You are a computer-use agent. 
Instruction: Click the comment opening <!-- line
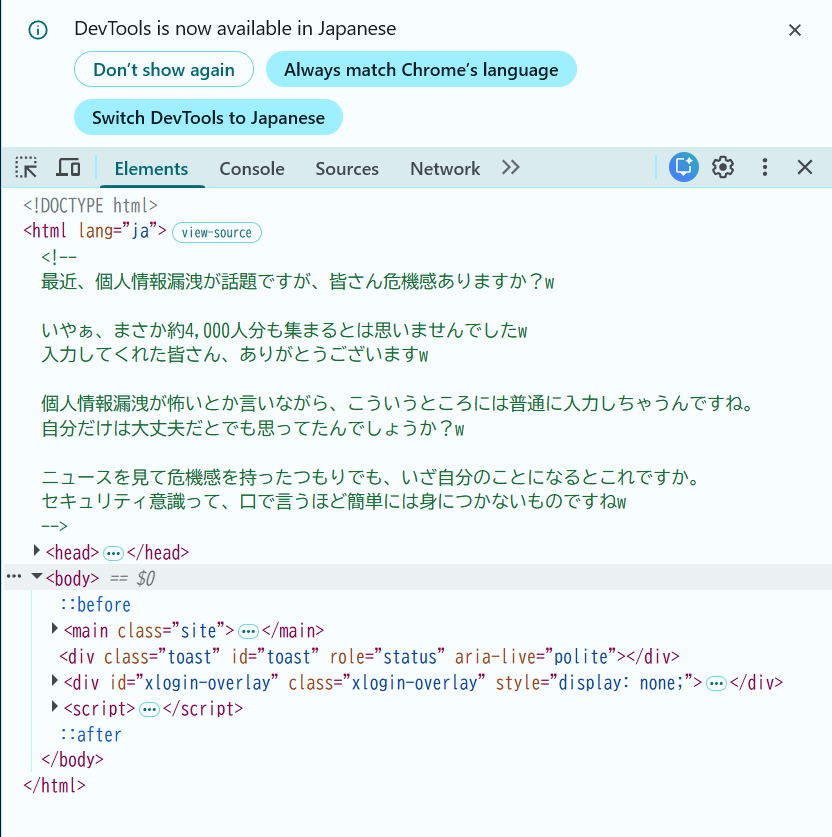[59, 257]
